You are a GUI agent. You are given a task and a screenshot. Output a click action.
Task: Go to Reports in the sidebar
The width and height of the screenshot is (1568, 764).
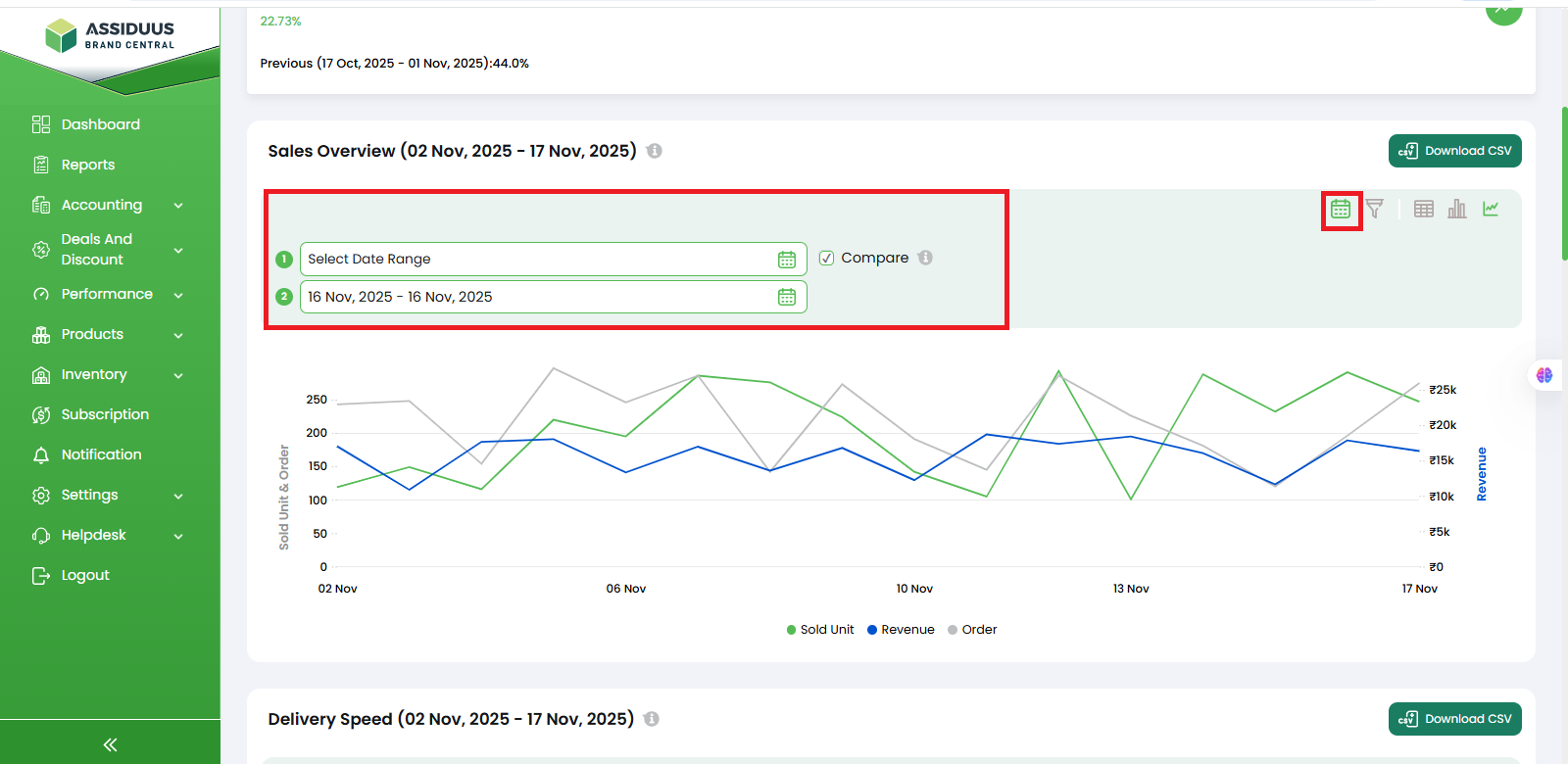click(x=87, y=165)
